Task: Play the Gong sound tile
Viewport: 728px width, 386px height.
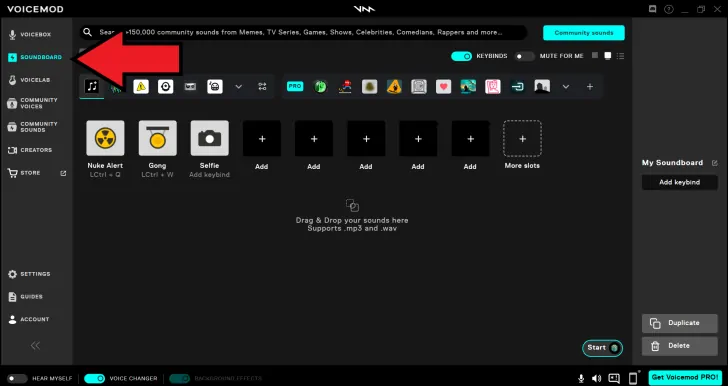Action: click(x=157, y=138)
